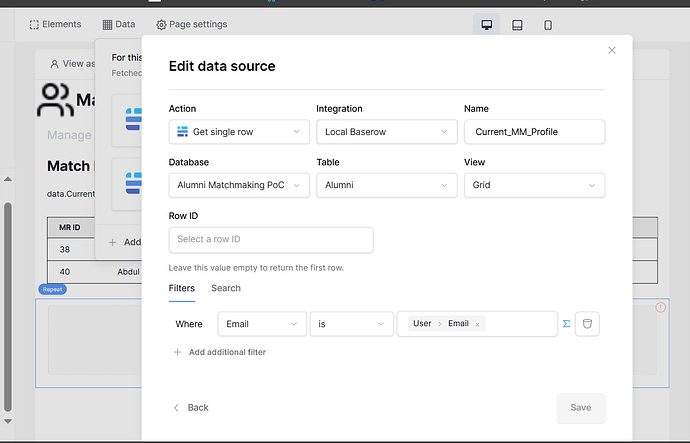
Task: Select the Search tab
Action: click(x=226, y=289)
